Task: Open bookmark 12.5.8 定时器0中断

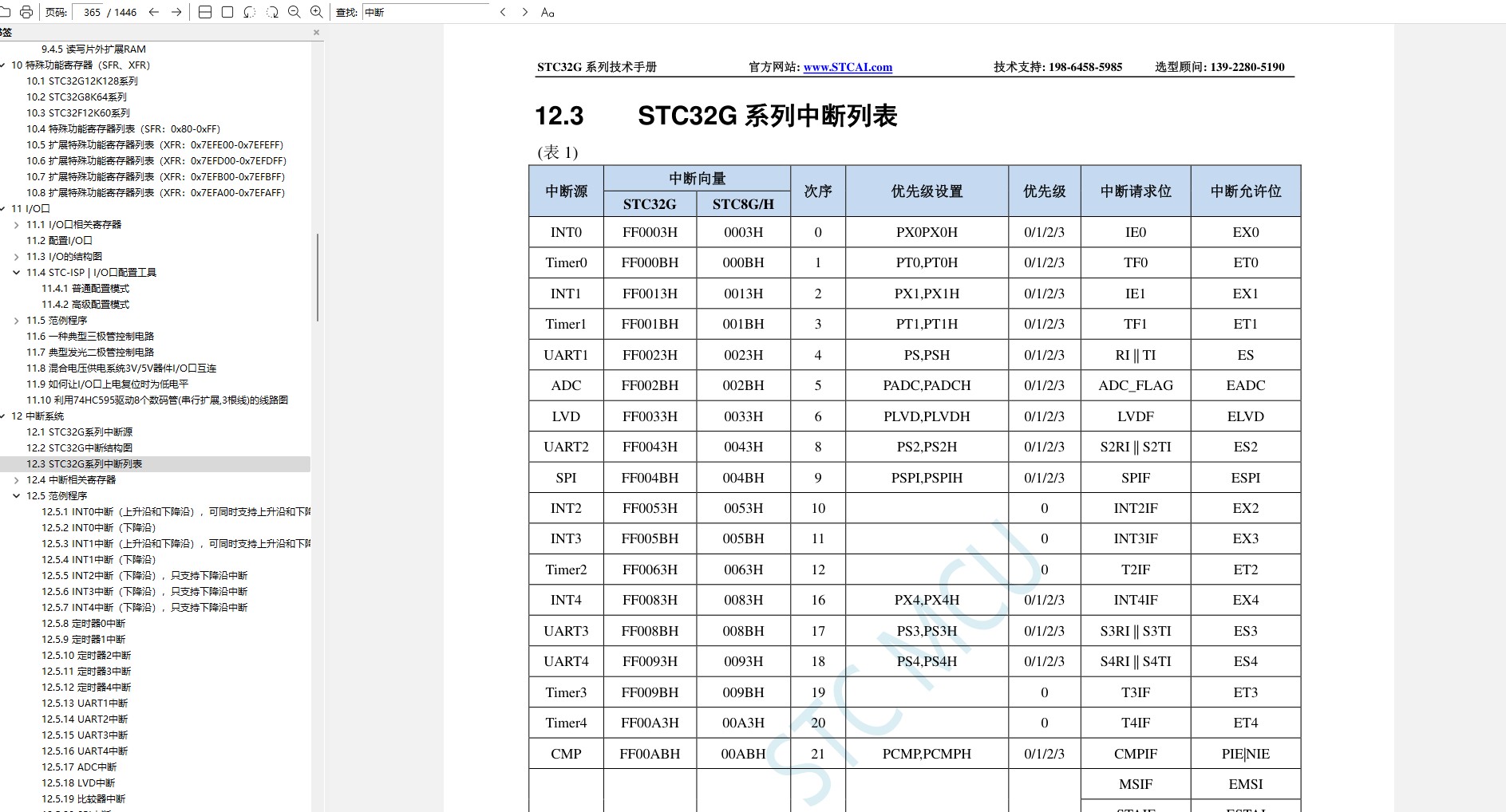Action: click(84, 624)
